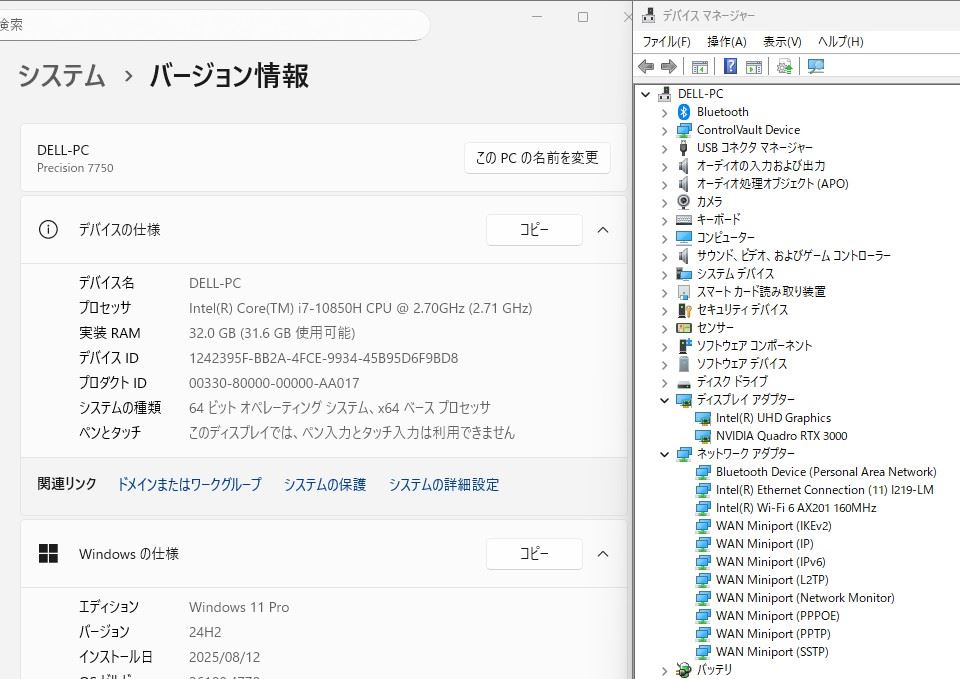
Task: Click the Windows logo beside Windows の仕様
Action: click(x=48, y=553)
